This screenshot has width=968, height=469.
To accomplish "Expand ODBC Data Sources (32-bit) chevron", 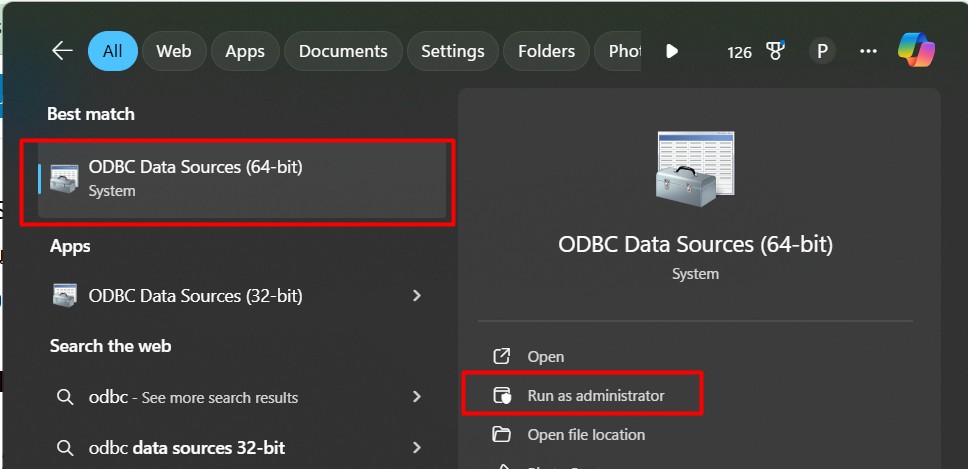I will pyautogui.click(x=417, y=296).
